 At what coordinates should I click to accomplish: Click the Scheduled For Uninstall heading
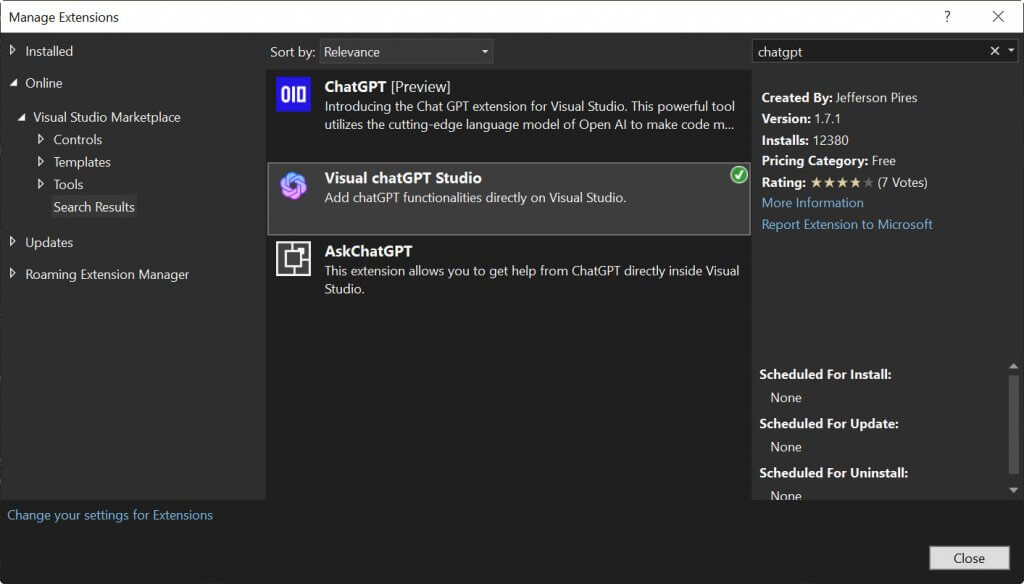tap(833, 472)
